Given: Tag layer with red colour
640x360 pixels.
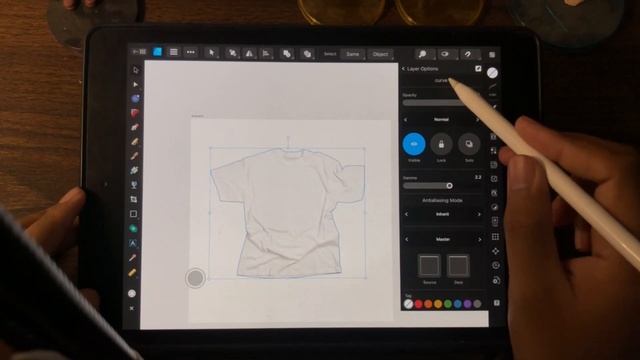Looking at the screenshot, I should point(418,304).
